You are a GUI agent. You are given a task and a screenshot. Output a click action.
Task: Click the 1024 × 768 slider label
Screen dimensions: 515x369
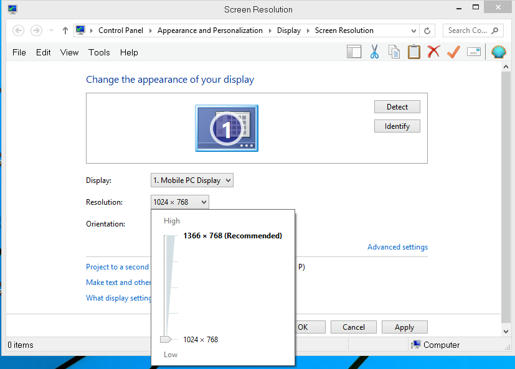pos(201,339)
